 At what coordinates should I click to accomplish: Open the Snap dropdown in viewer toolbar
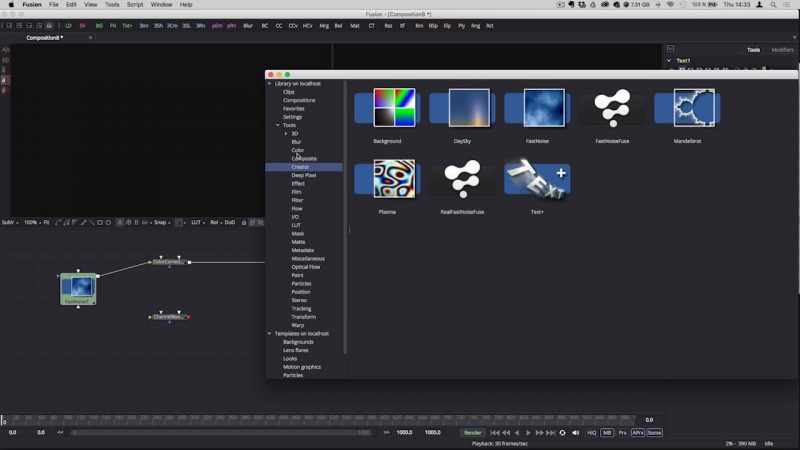(162, 222)
